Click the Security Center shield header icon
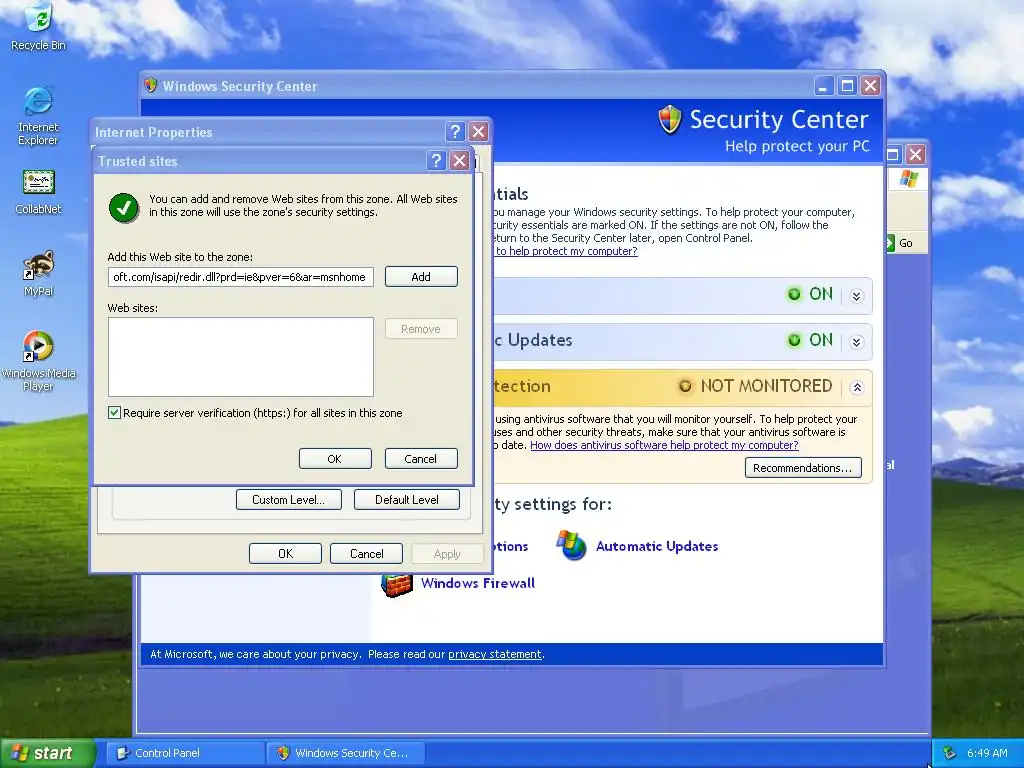This screenshot has height=768, width=1024. point(669,120)
